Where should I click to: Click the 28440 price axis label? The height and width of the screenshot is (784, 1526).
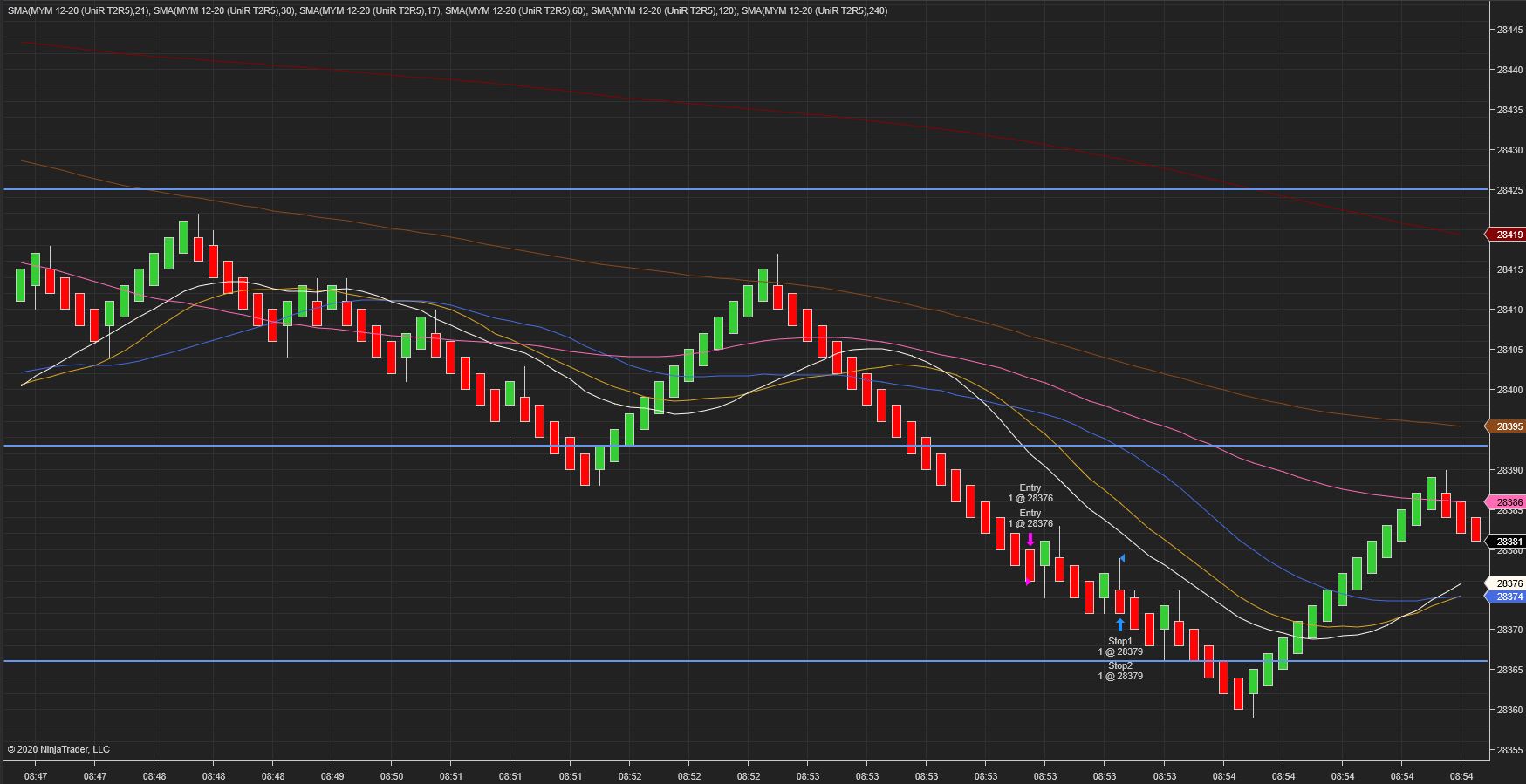click(x=1509, y=70)
